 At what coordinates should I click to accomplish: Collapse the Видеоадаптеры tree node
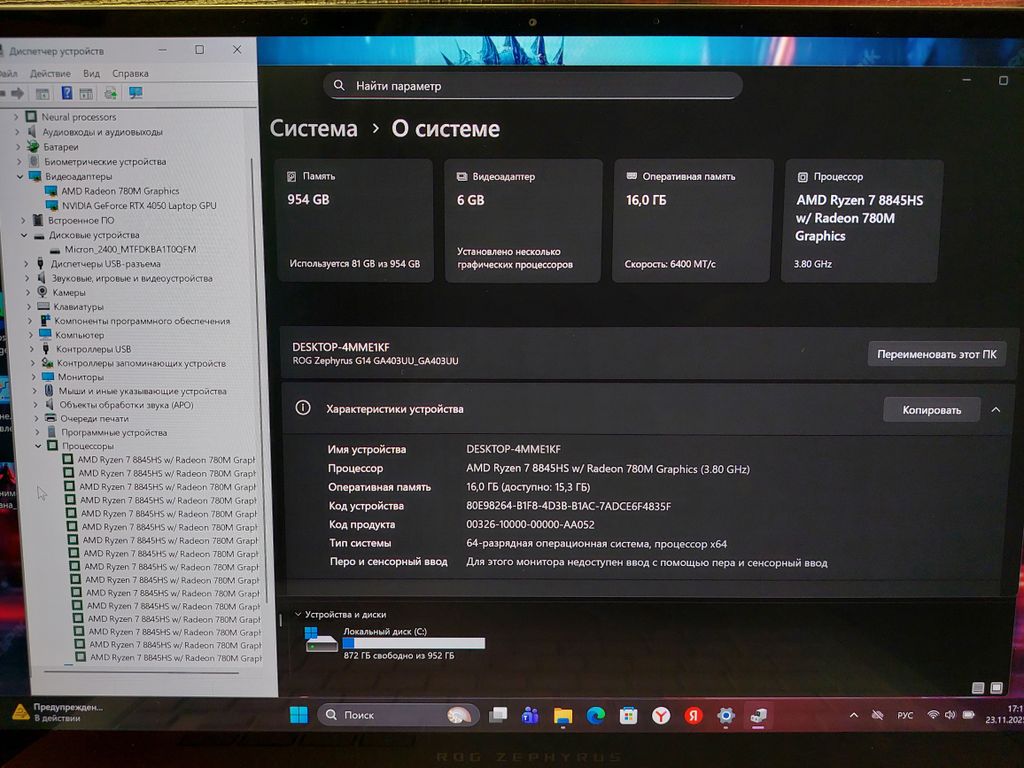click(20, 176)
